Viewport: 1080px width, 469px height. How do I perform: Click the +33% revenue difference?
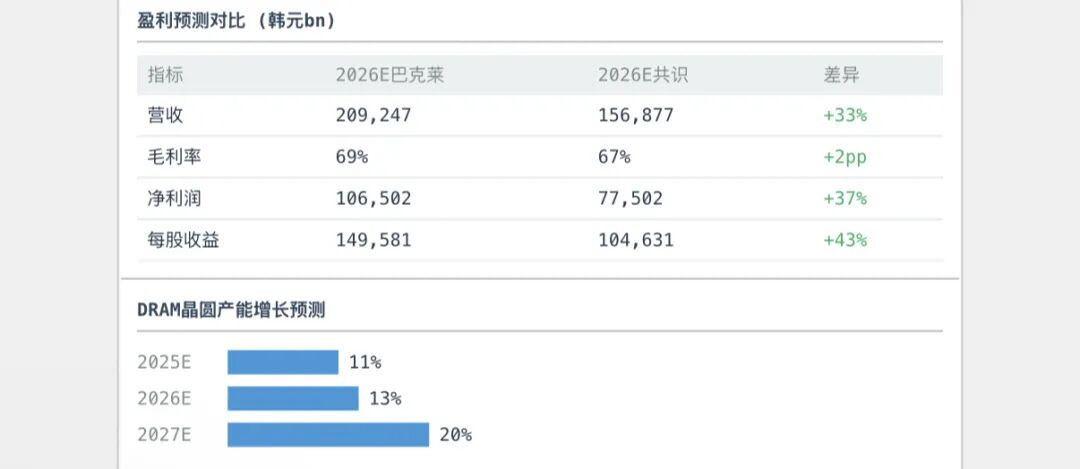(x=845, y=115)
